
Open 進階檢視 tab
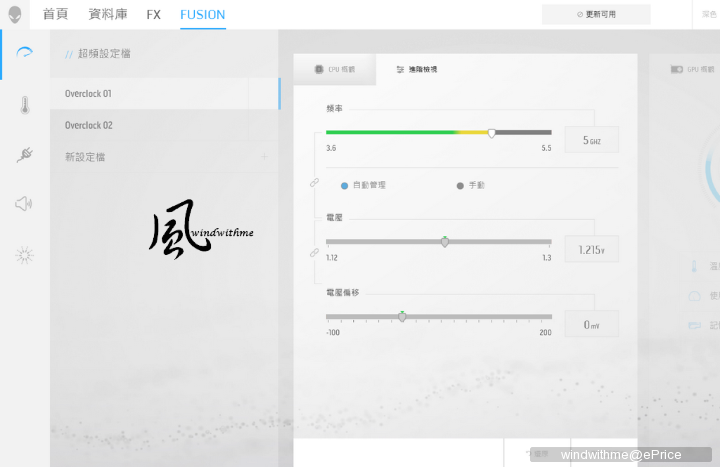417,69
